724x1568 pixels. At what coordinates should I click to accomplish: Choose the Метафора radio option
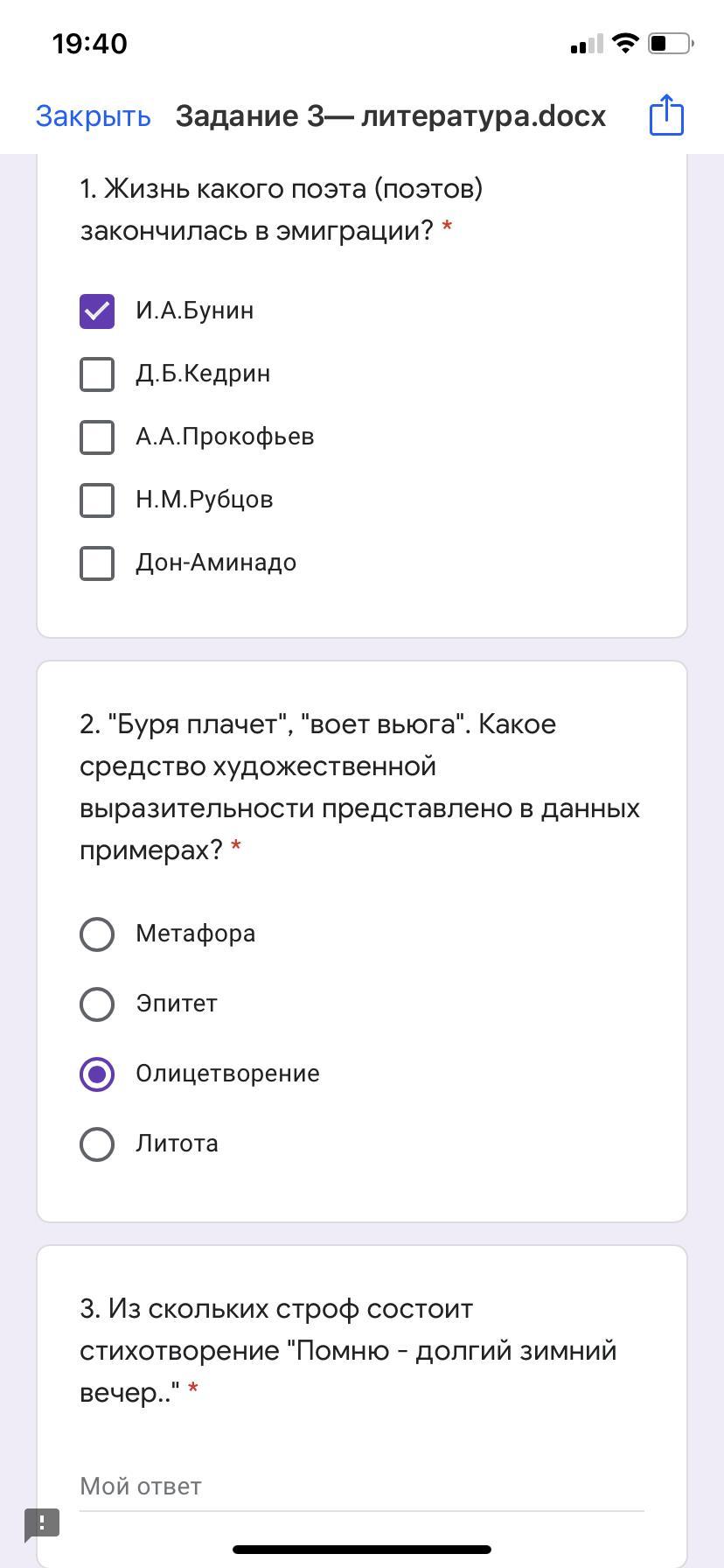[x=97, y=934]
